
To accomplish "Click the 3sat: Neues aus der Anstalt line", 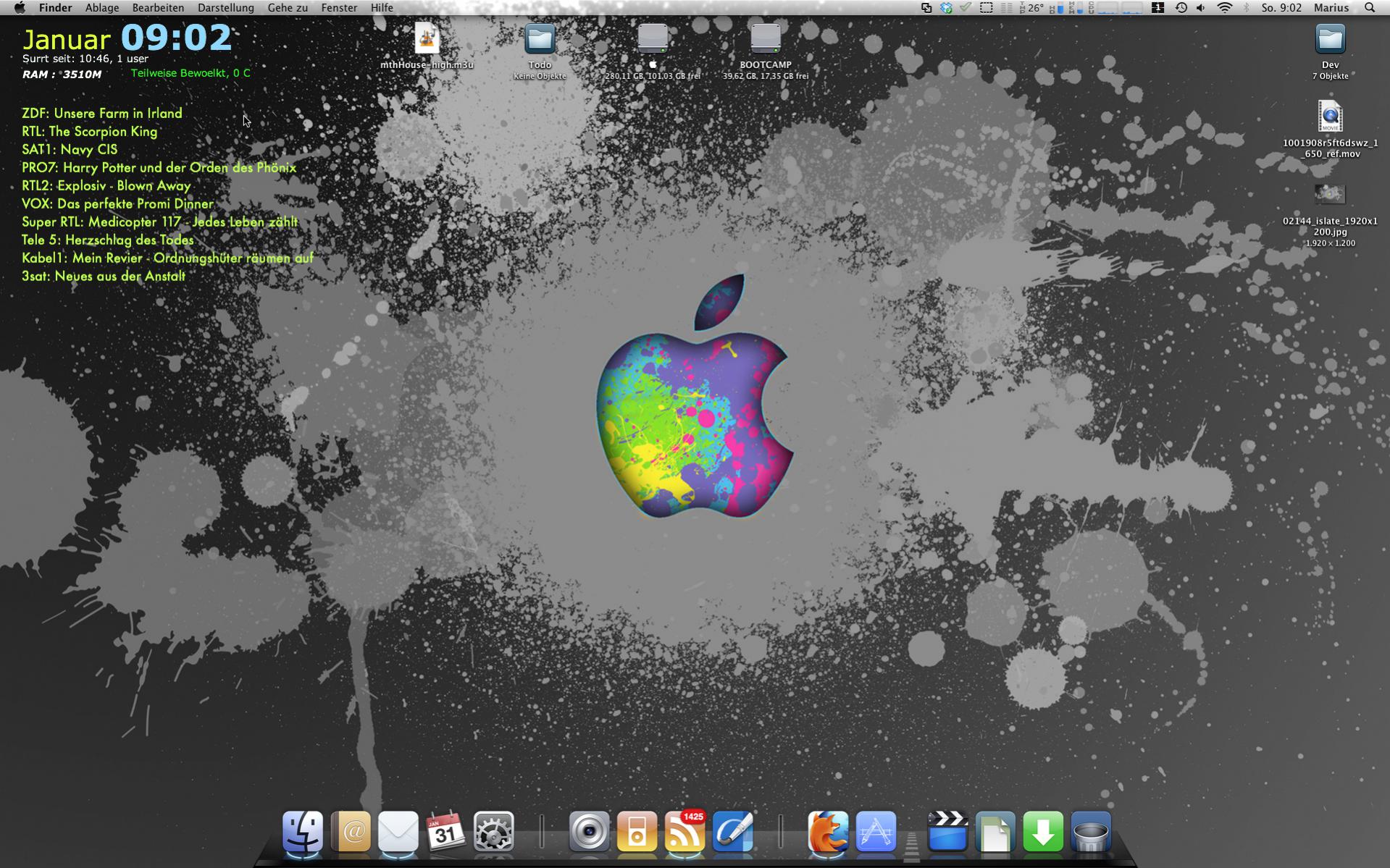I will (104, 276).
